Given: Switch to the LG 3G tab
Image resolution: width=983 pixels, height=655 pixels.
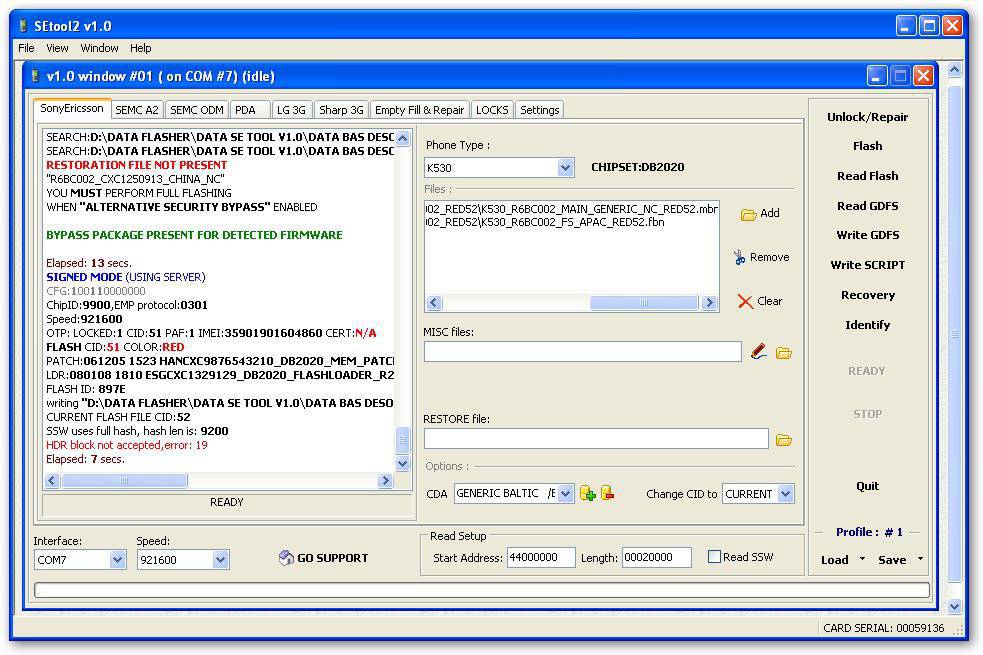Looking at the screenshot, I should point(291,110).
